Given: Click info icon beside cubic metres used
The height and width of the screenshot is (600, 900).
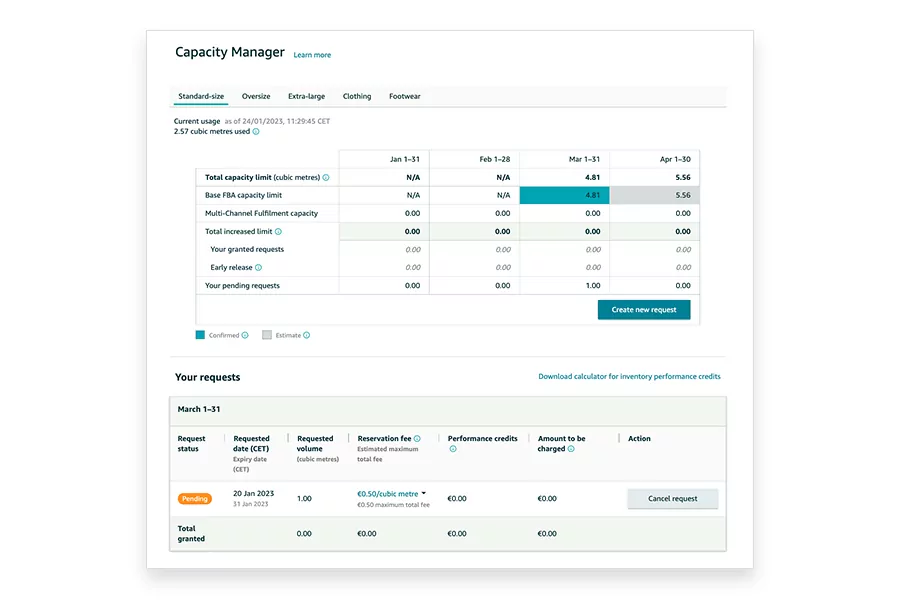Looking at the screenshot, I should (x=256, y=131).
